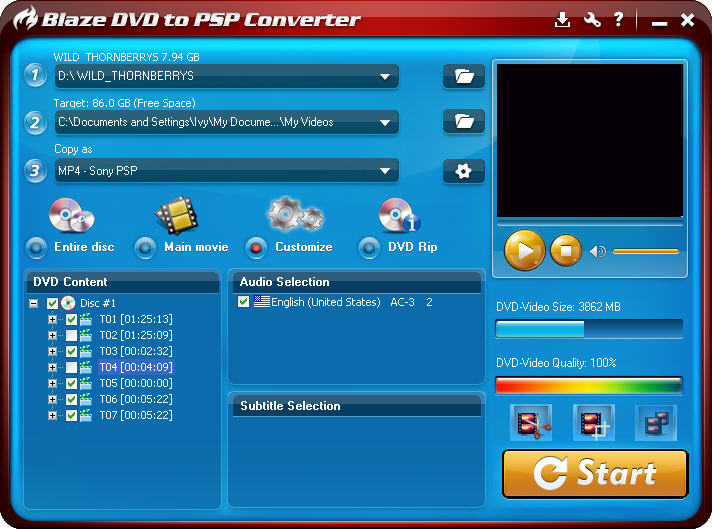Expand the T01 title node
This screenshot has width=712, height=529.
[53, 320]
